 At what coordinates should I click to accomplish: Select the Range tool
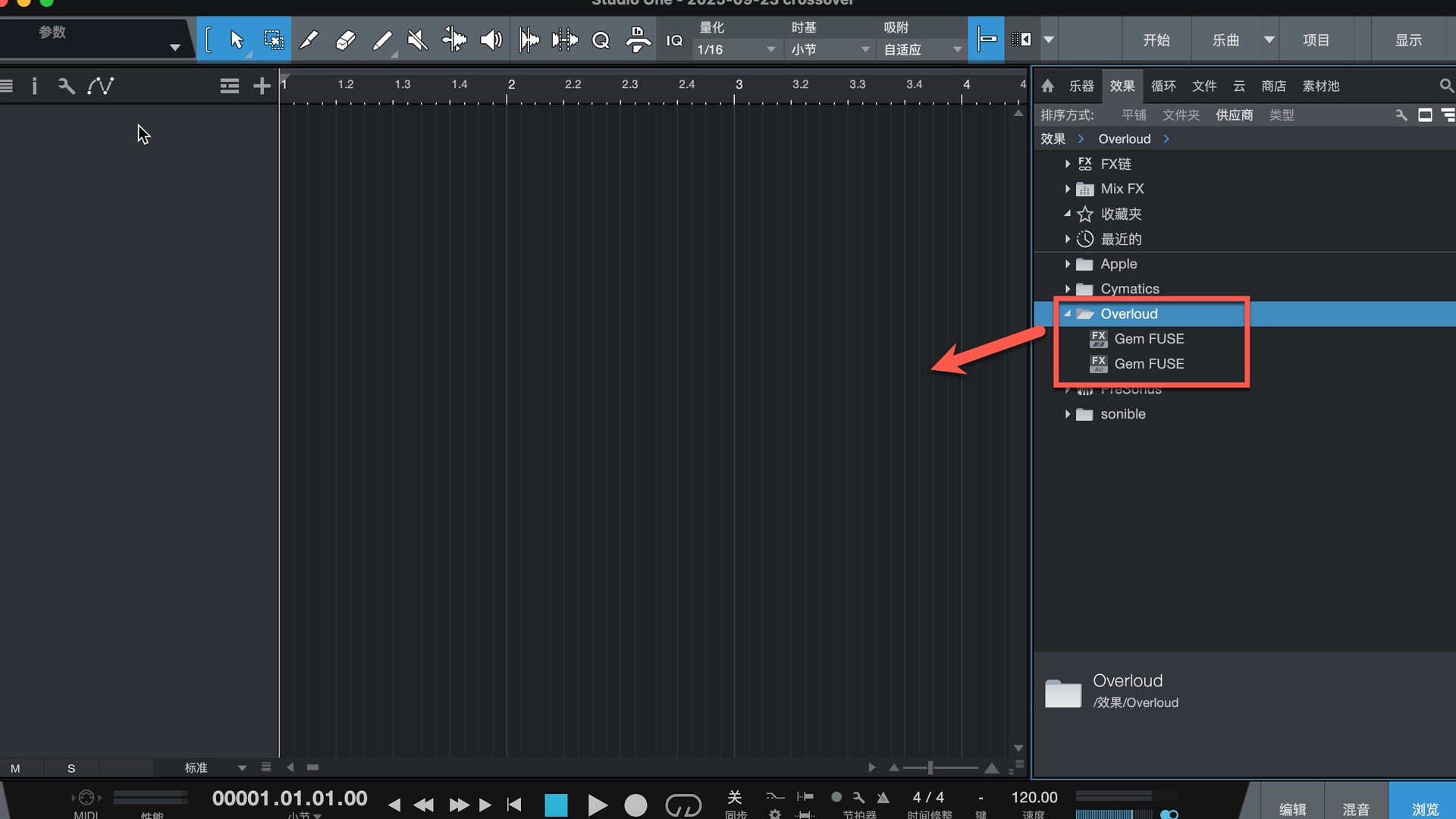click(x=273, y=39)
